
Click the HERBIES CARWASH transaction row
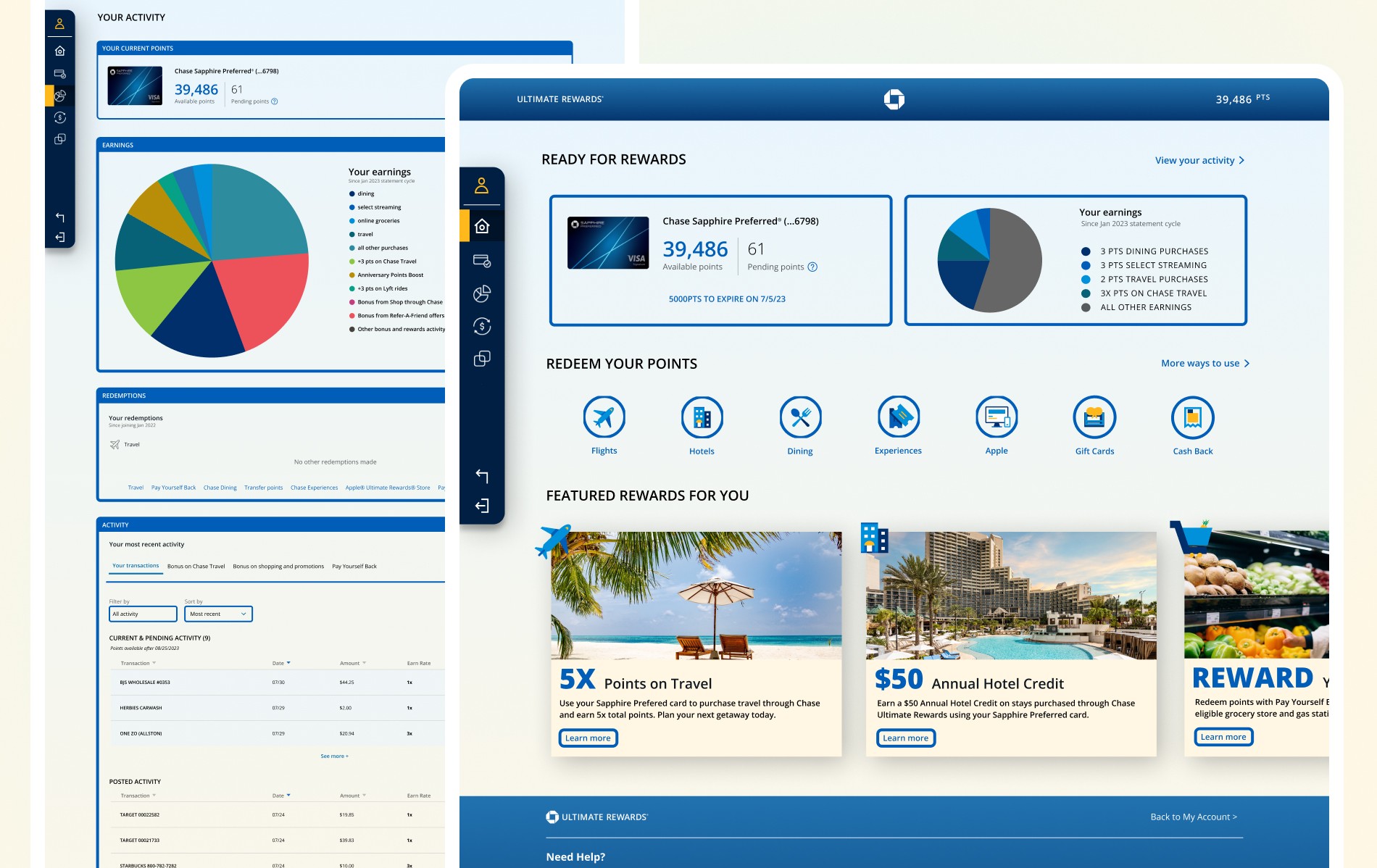point(277,708)
